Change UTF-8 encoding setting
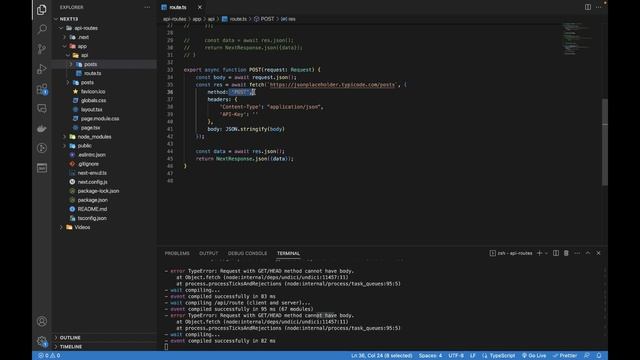 click(x=456, y=356)
